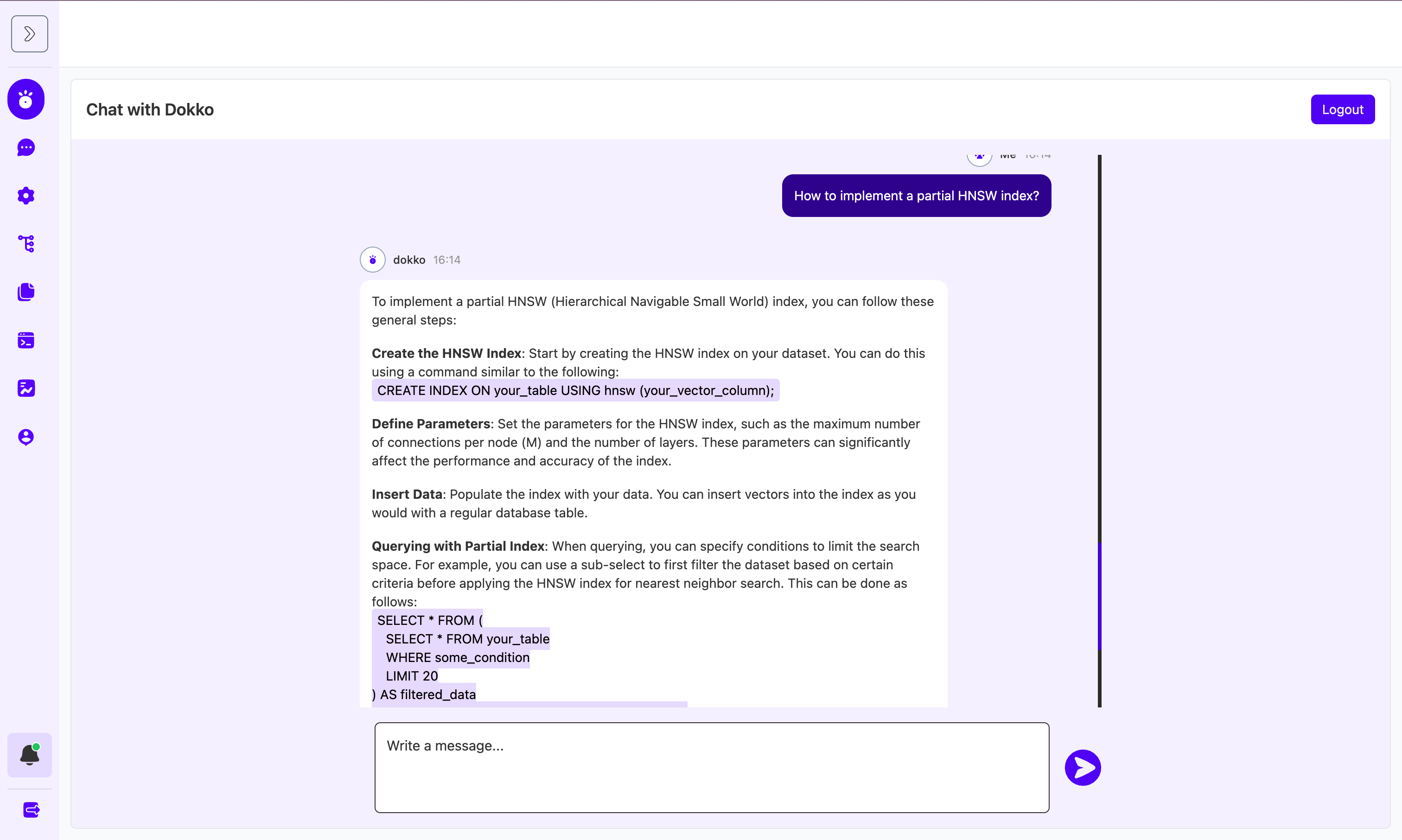Expand the sidebar with the chevron button
The width and height of the screenshot is (1402, 840).
pos(29,34)
